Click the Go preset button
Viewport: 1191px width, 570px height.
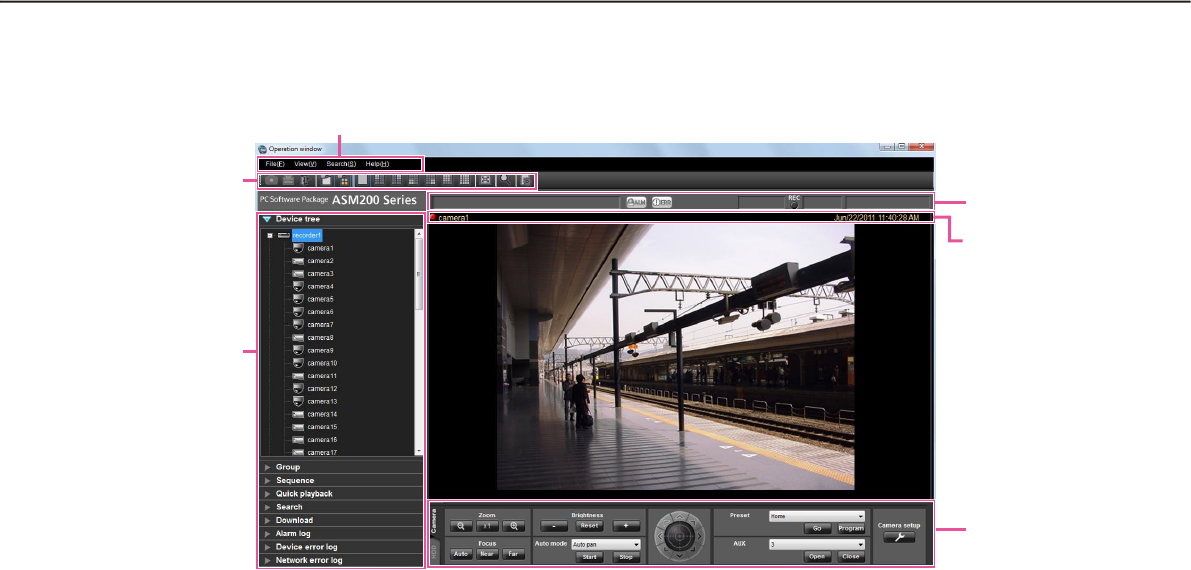[816, 528]
